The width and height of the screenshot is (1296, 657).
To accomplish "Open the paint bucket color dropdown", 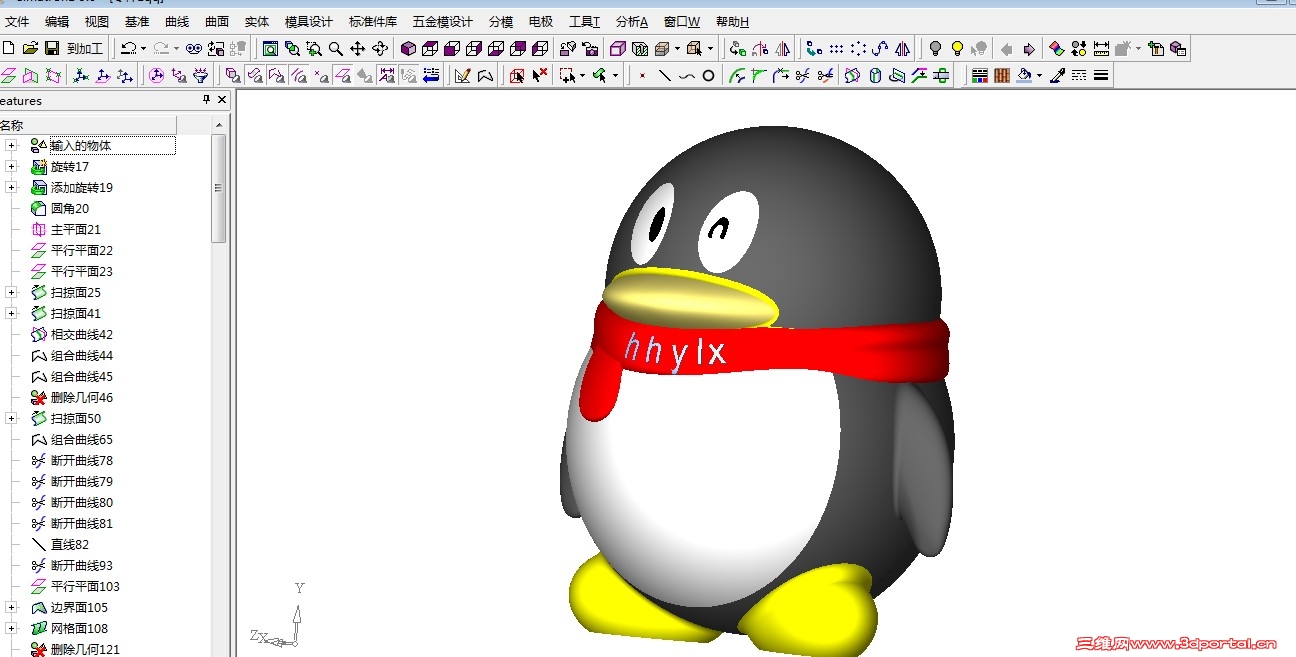I will pyautogui.click(x=1039, y=75).
